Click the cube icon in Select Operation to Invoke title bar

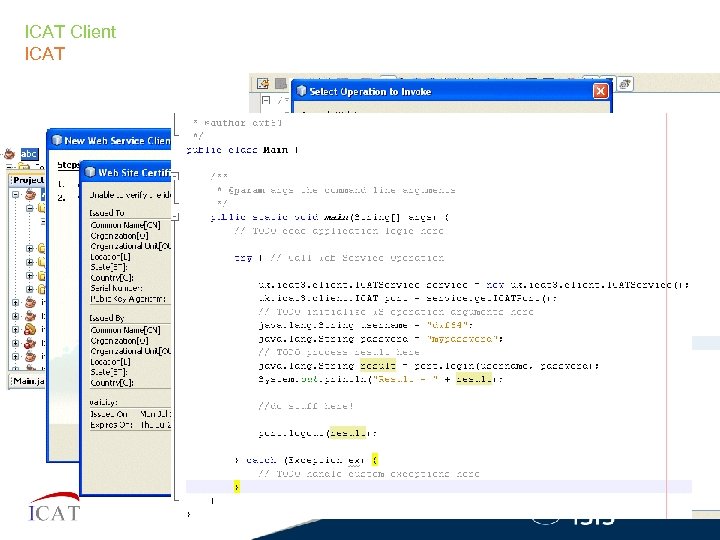pyautogui.click(x=301, y=91)
